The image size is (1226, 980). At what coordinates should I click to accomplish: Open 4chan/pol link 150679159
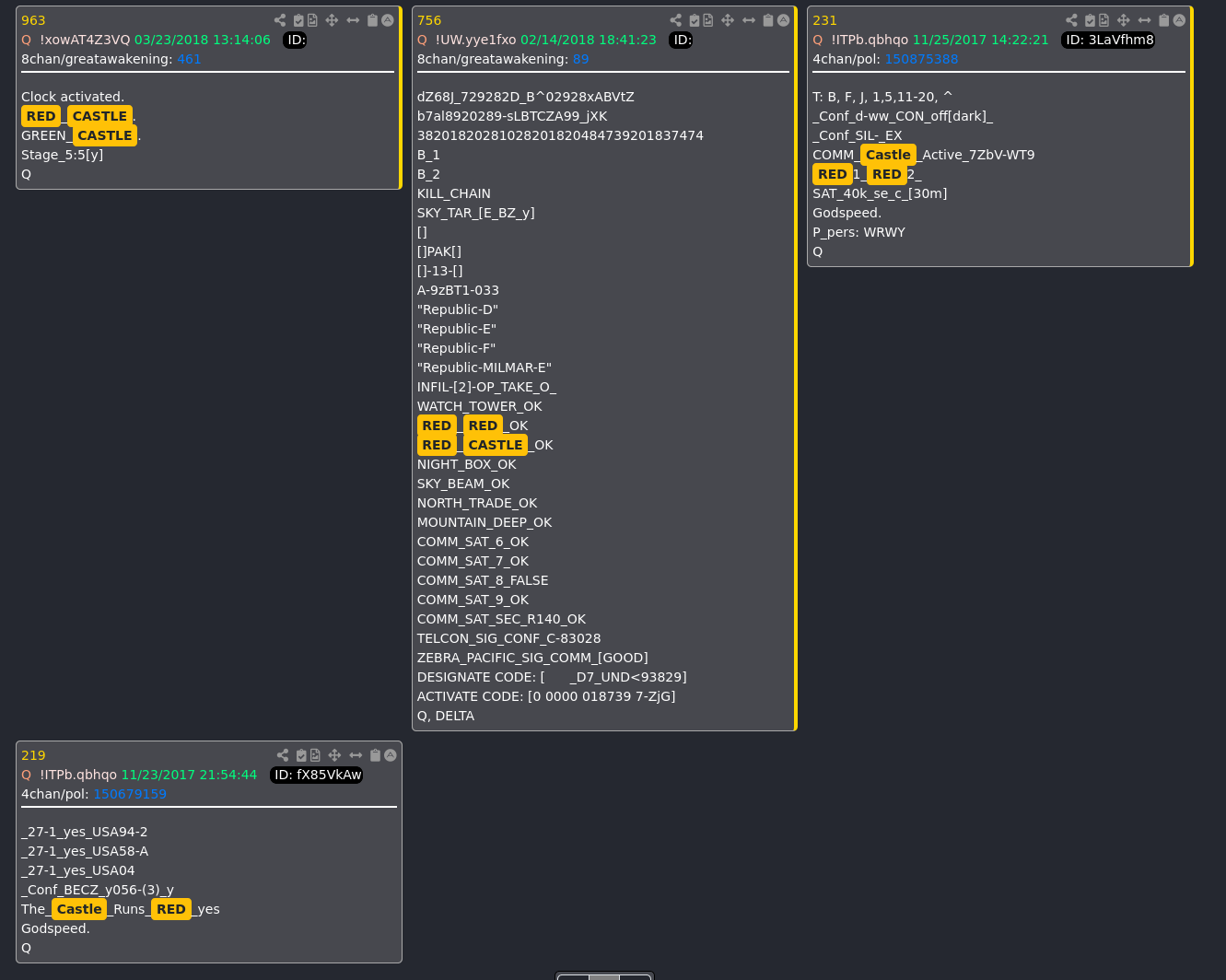pyautogui.click(x=130, y=794)
